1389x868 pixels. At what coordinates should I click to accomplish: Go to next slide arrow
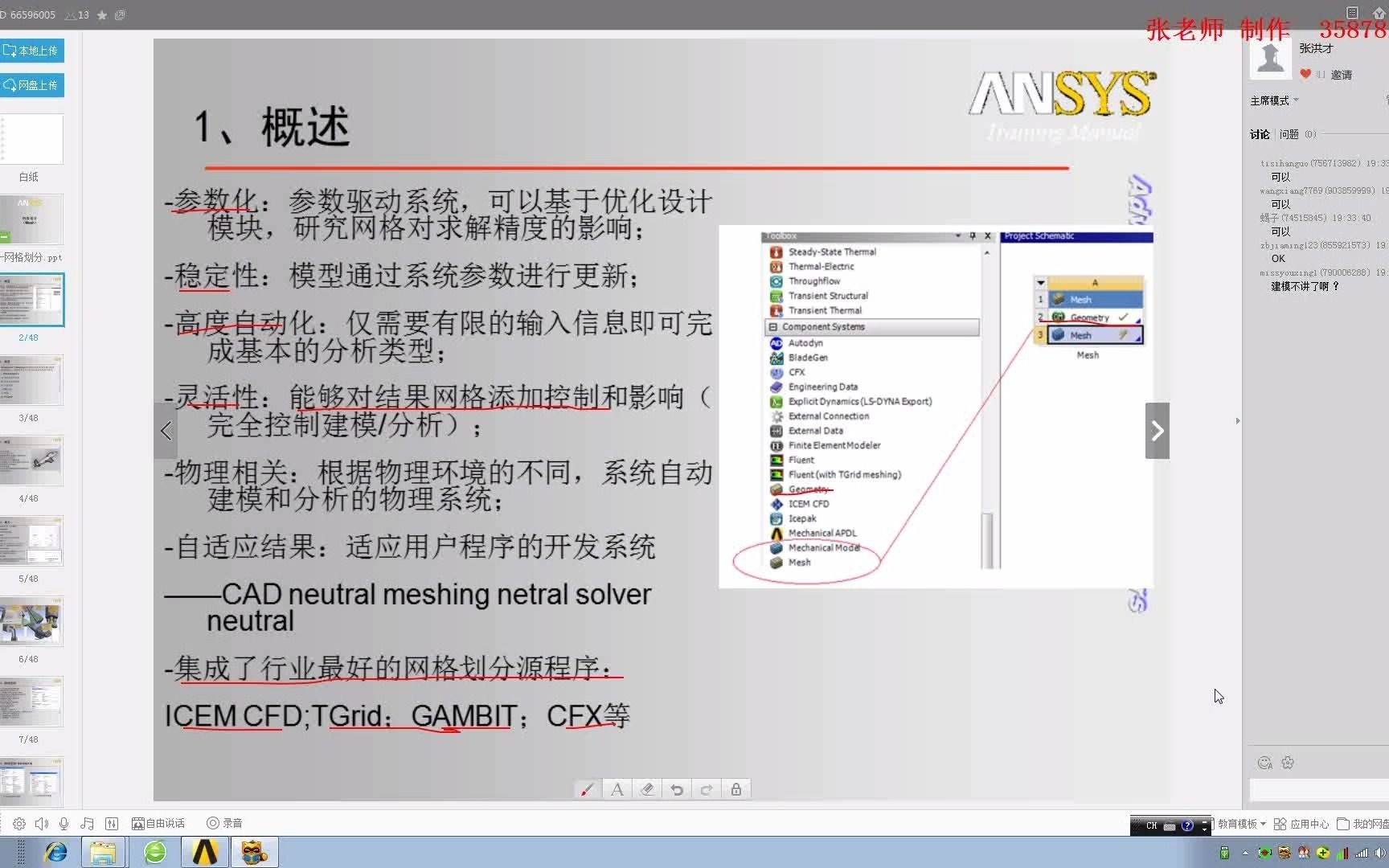(x=1157, y=431)
